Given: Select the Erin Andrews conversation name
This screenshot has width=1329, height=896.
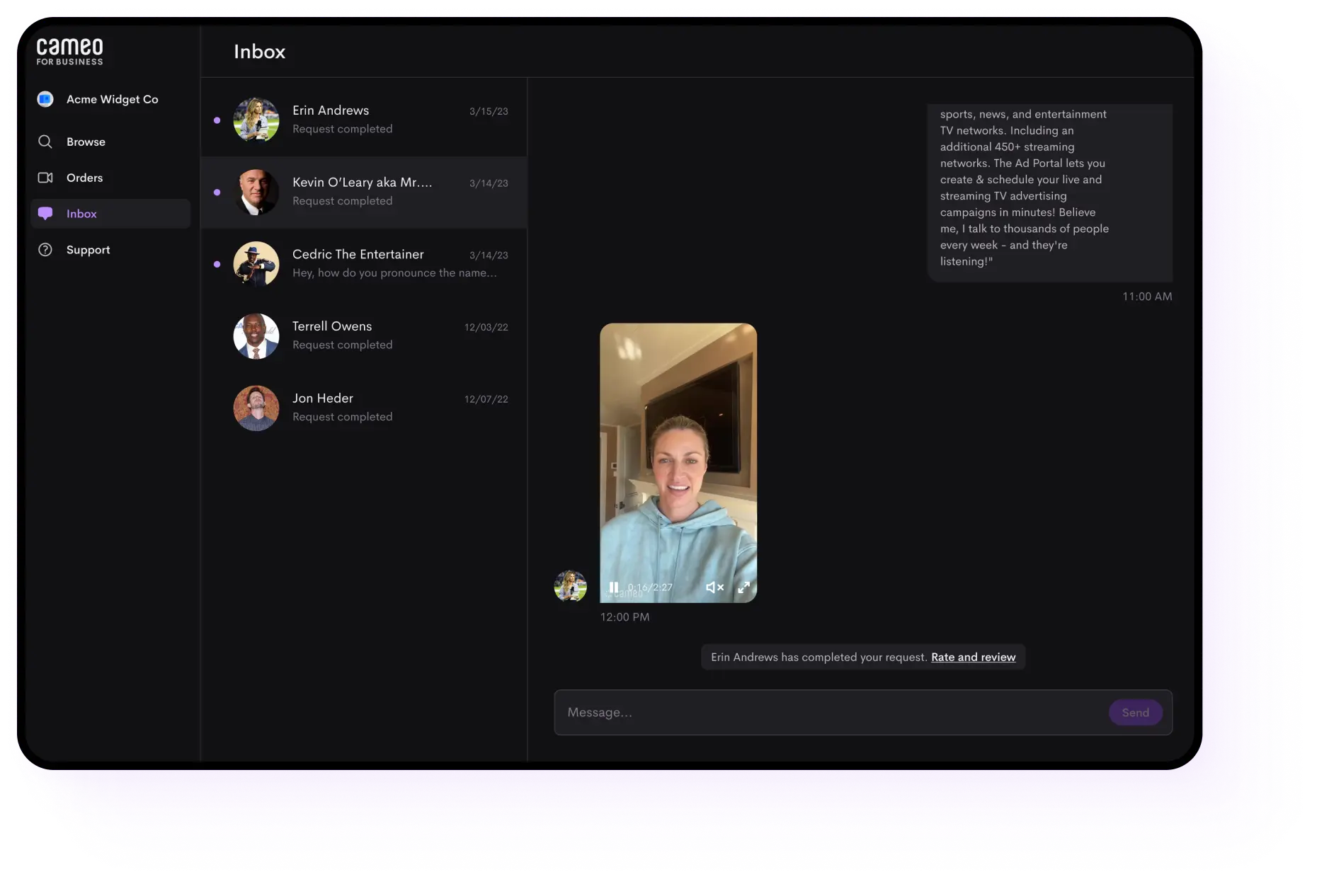Looking at the screenshot, I should click(331, 110).
